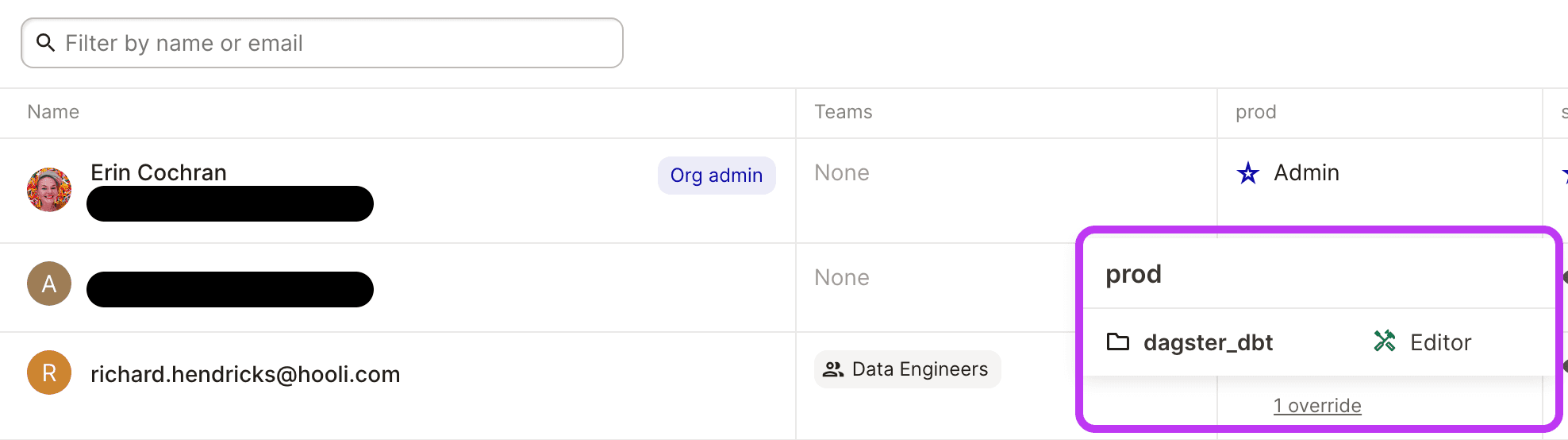This screenshot has height=440, width=1568.
Task: Click the Erin Cochran name text
Action: [159, 172]
